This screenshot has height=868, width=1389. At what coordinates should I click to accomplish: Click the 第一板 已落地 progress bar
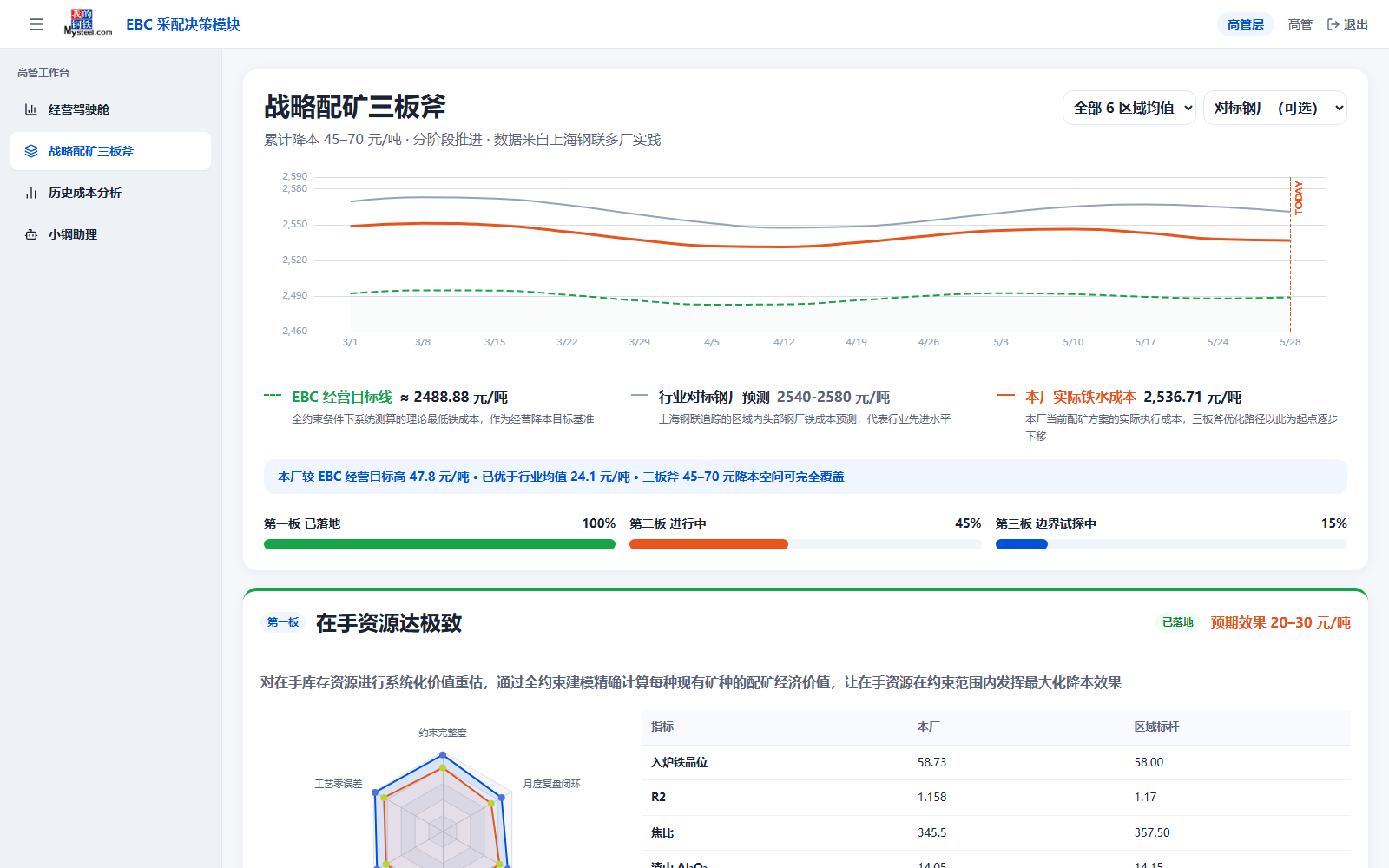tap(439, 544)
